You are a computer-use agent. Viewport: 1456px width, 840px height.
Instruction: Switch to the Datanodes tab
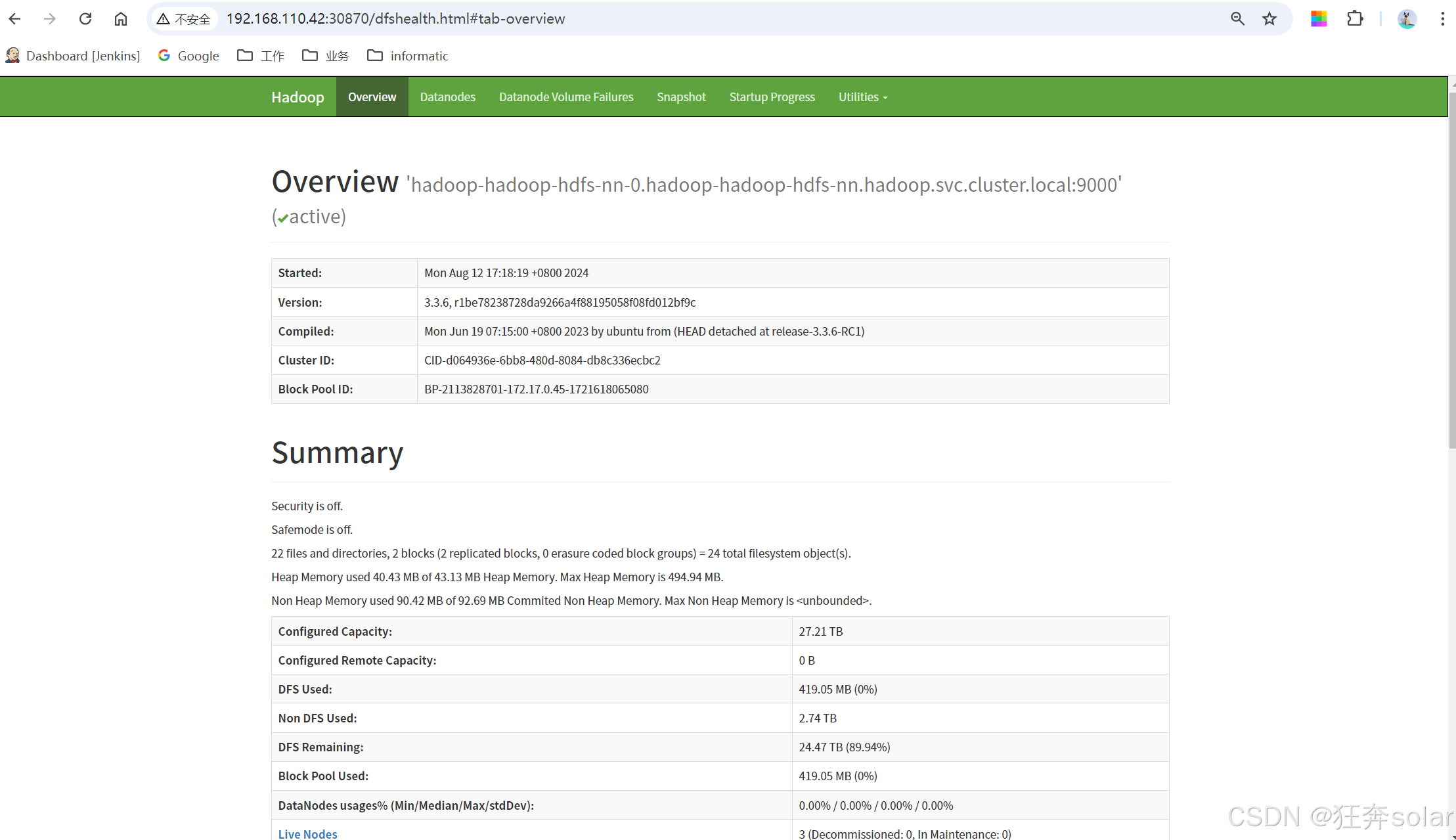(x=447, y=97)
